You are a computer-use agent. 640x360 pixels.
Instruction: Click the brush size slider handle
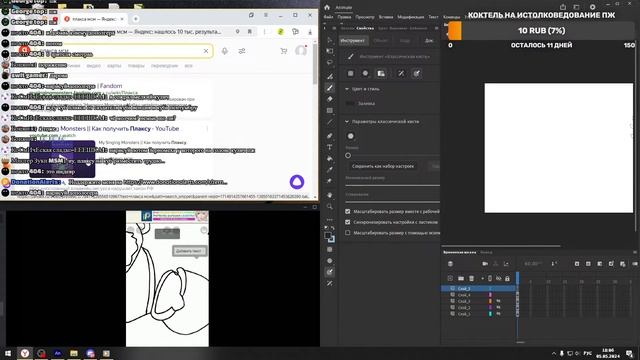pos(348,156)
